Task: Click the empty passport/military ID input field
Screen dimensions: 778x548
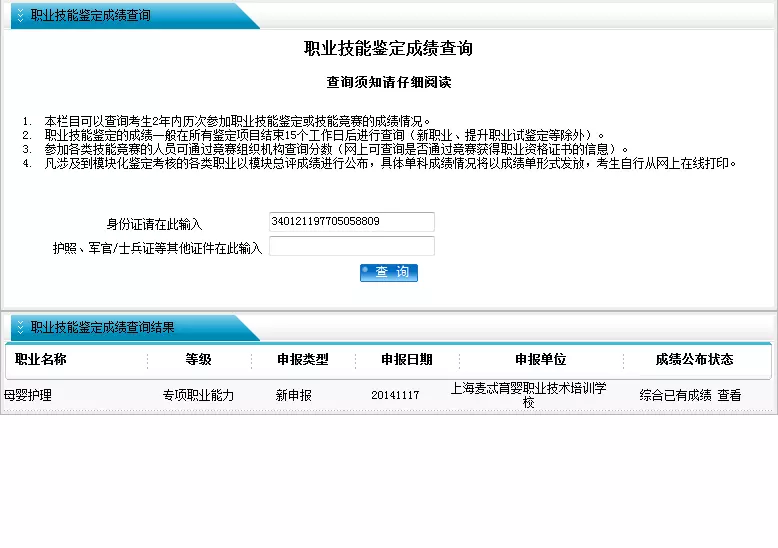Action: [352, 246]
